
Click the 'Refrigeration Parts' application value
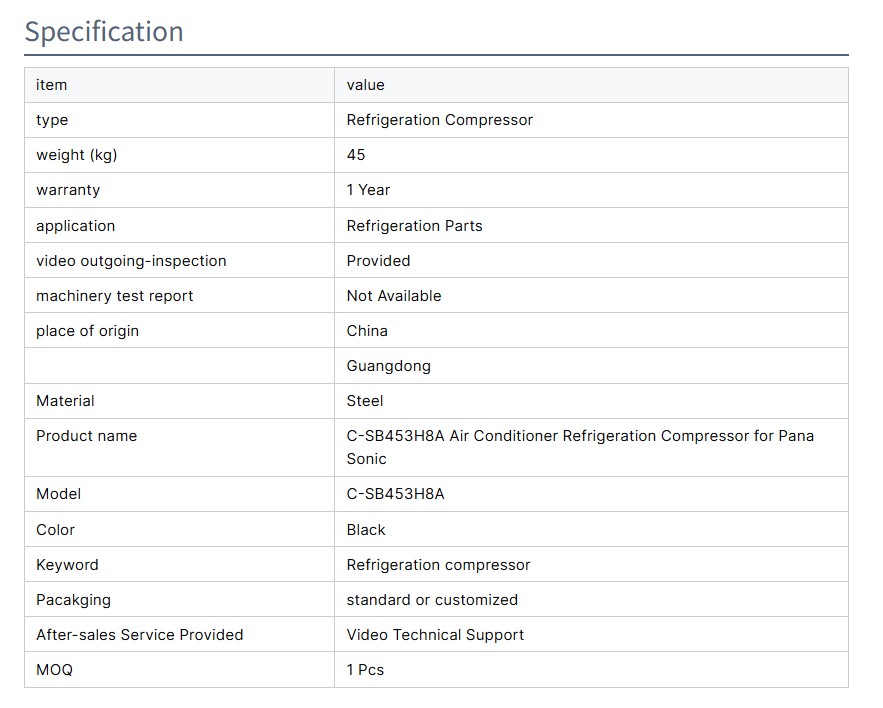(x=414, y=226)
